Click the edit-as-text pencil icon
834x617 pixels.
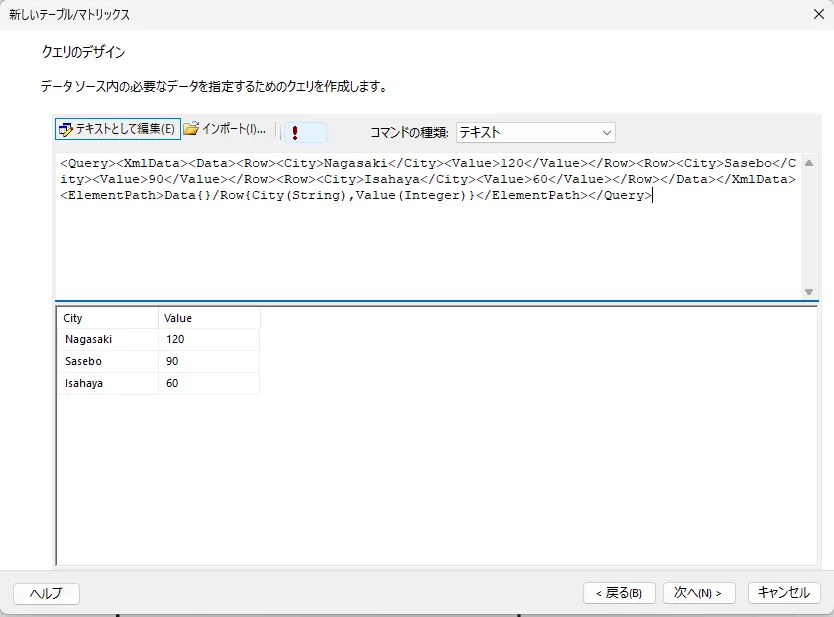(65, 129)
